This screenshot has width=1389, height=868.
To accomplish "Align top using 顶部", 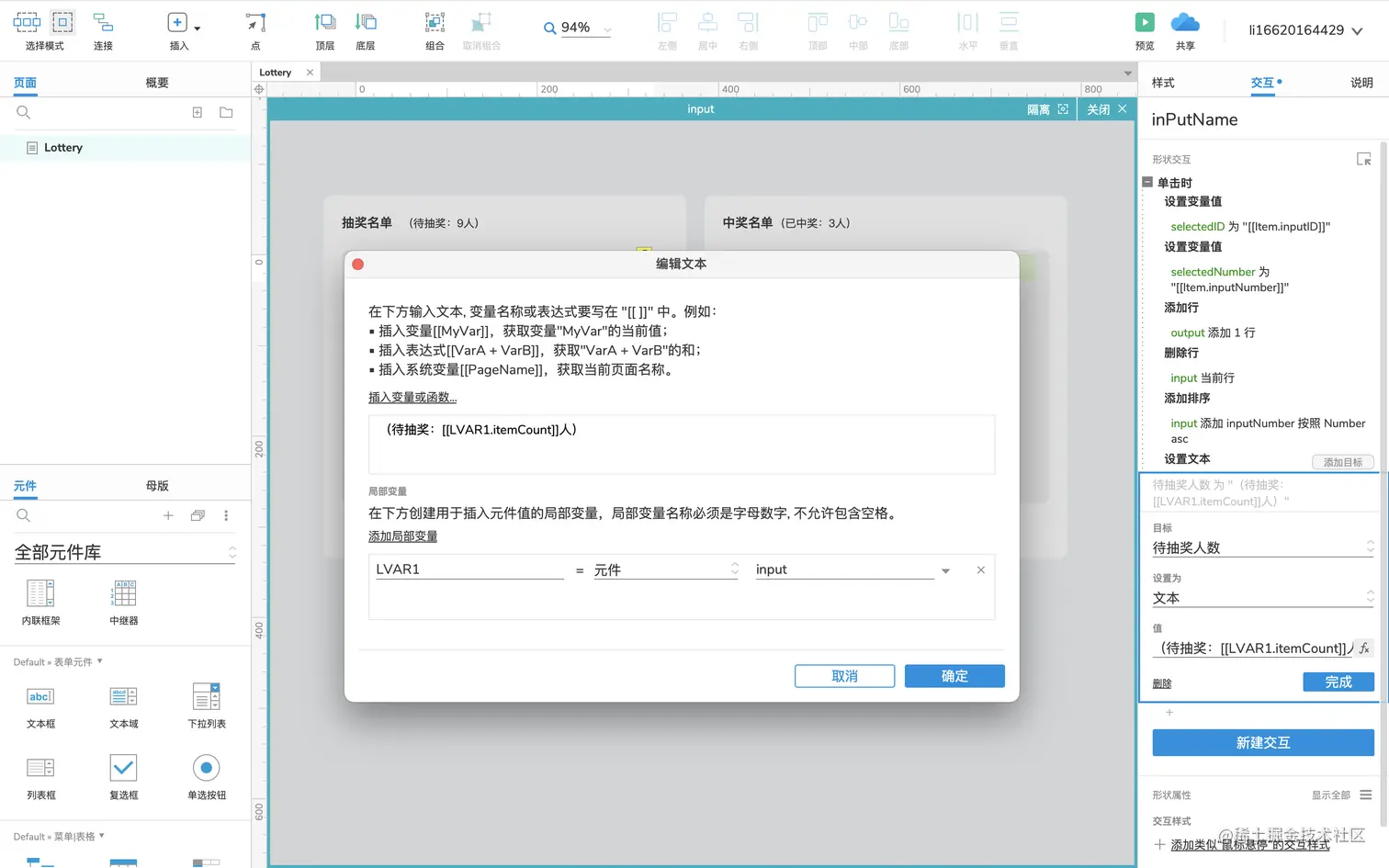I will [818, 30].
